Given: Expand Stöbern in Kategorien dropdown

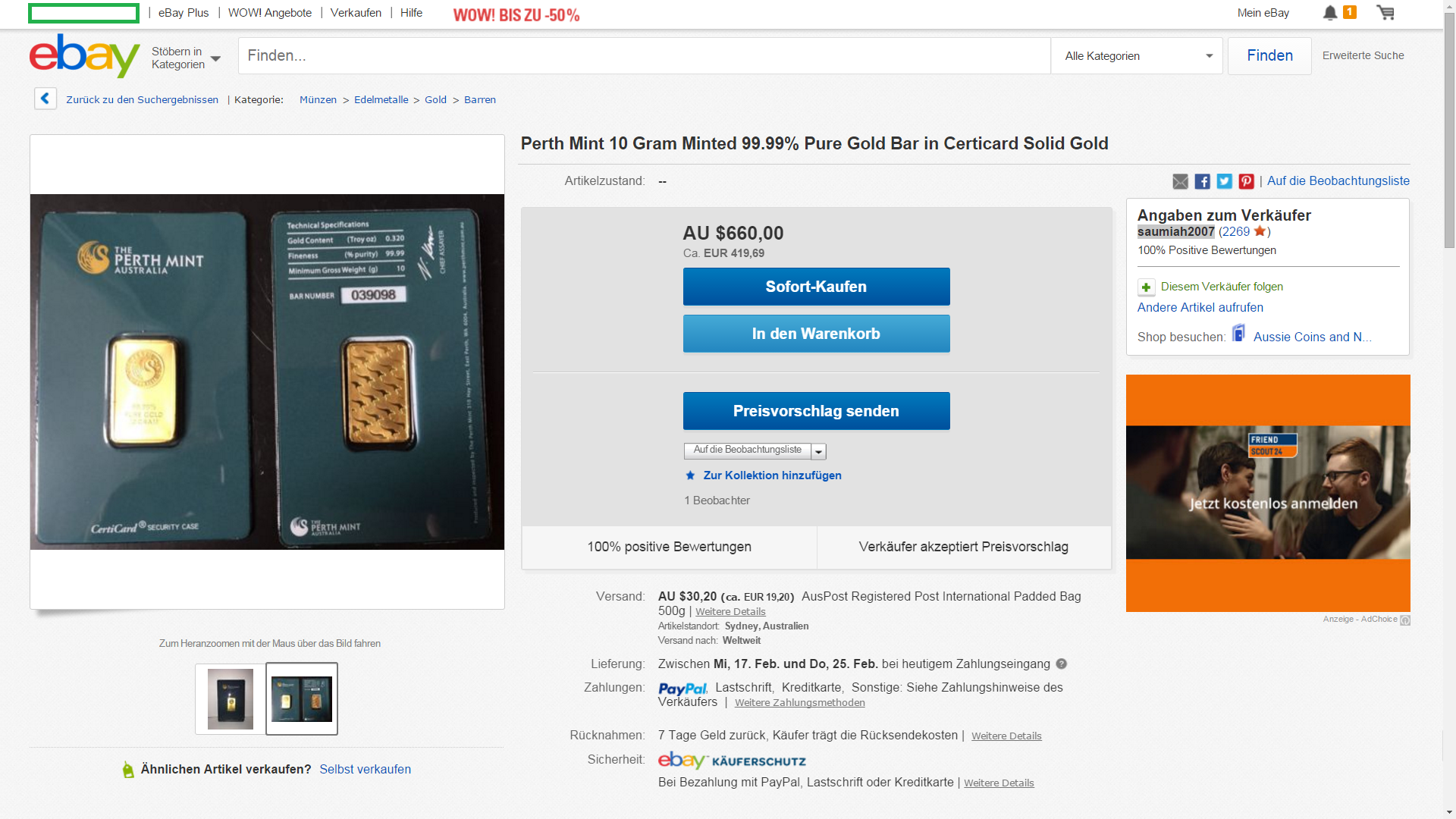Looking at the screenshot, I should [186, 58].
